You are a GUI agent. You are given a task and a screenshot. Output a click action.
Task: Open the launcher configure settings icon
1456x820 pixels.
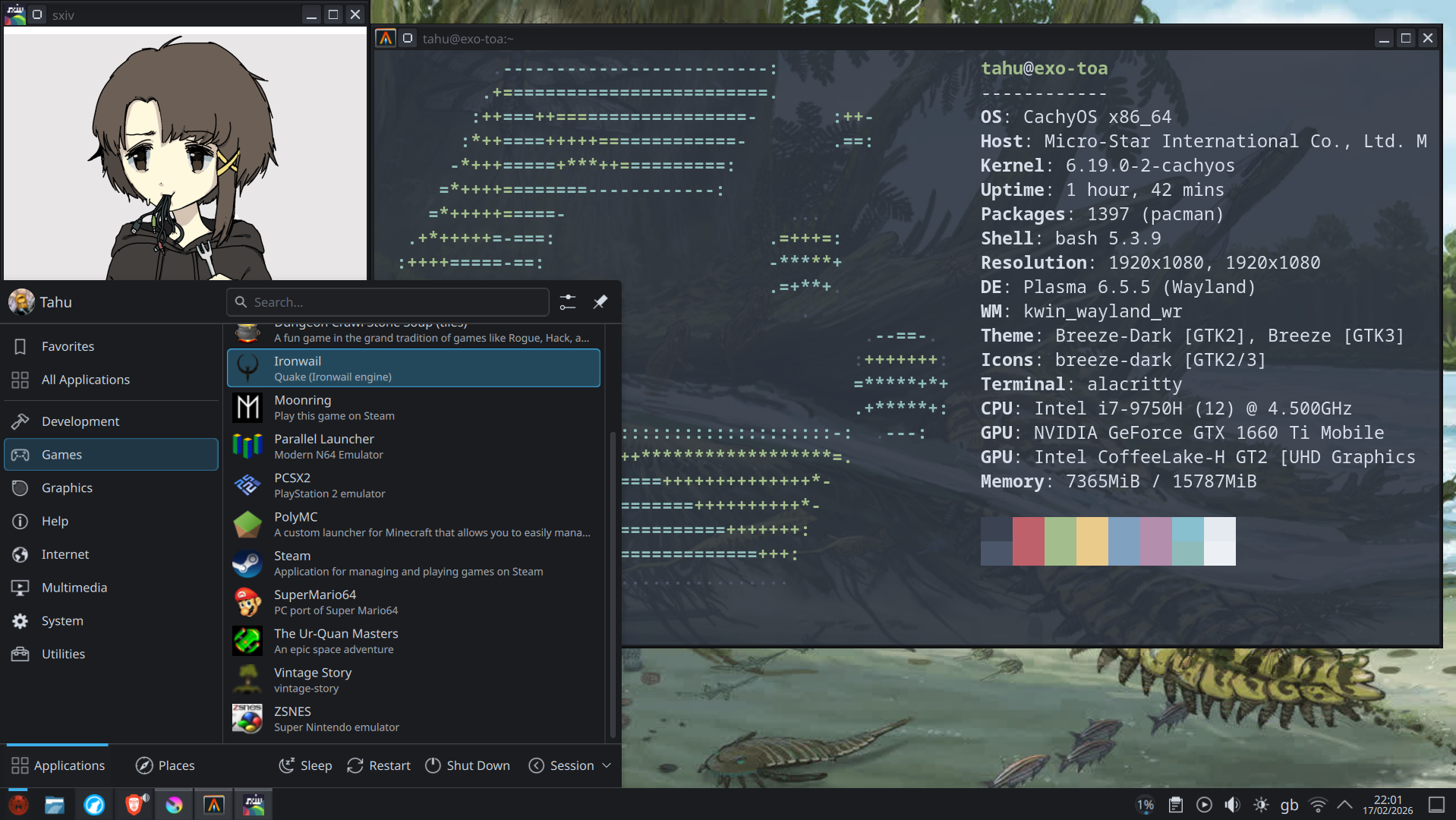(568, 302)
